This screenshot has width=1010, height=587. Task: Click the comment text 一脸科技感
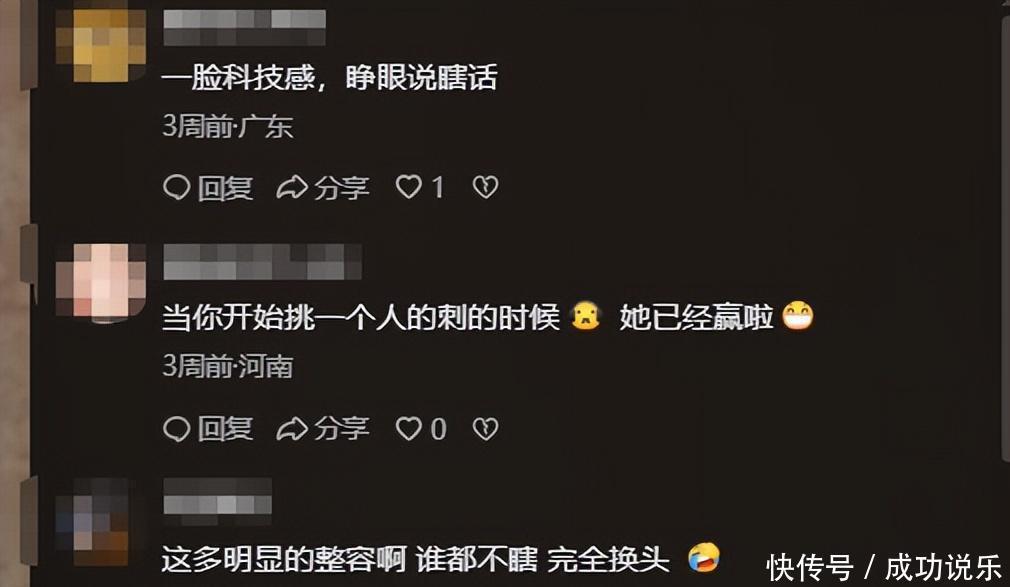coord(238,78)
